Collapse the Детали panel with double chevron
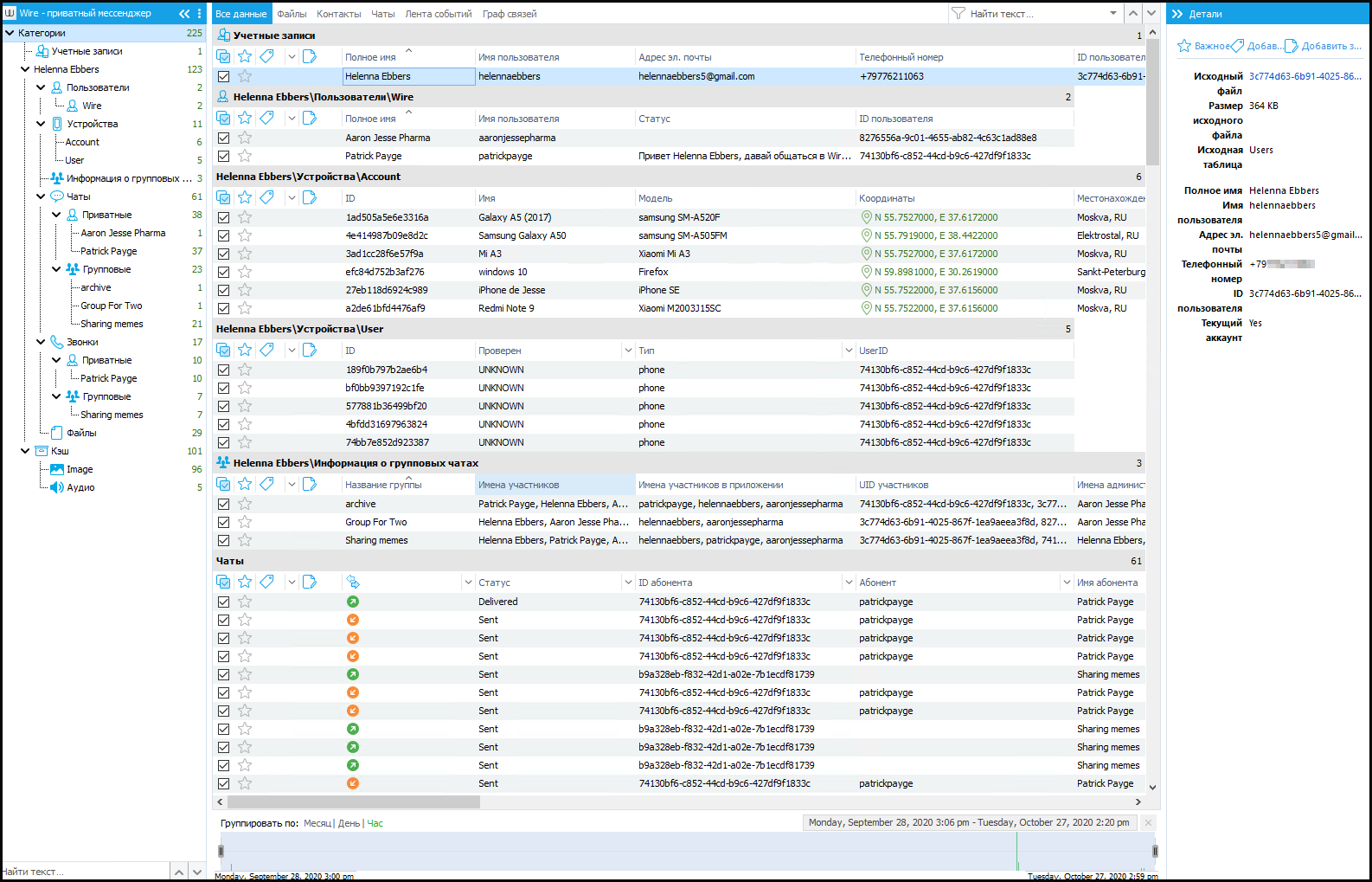Viewport: 1372px width, 882px height. pos(1176,14)
